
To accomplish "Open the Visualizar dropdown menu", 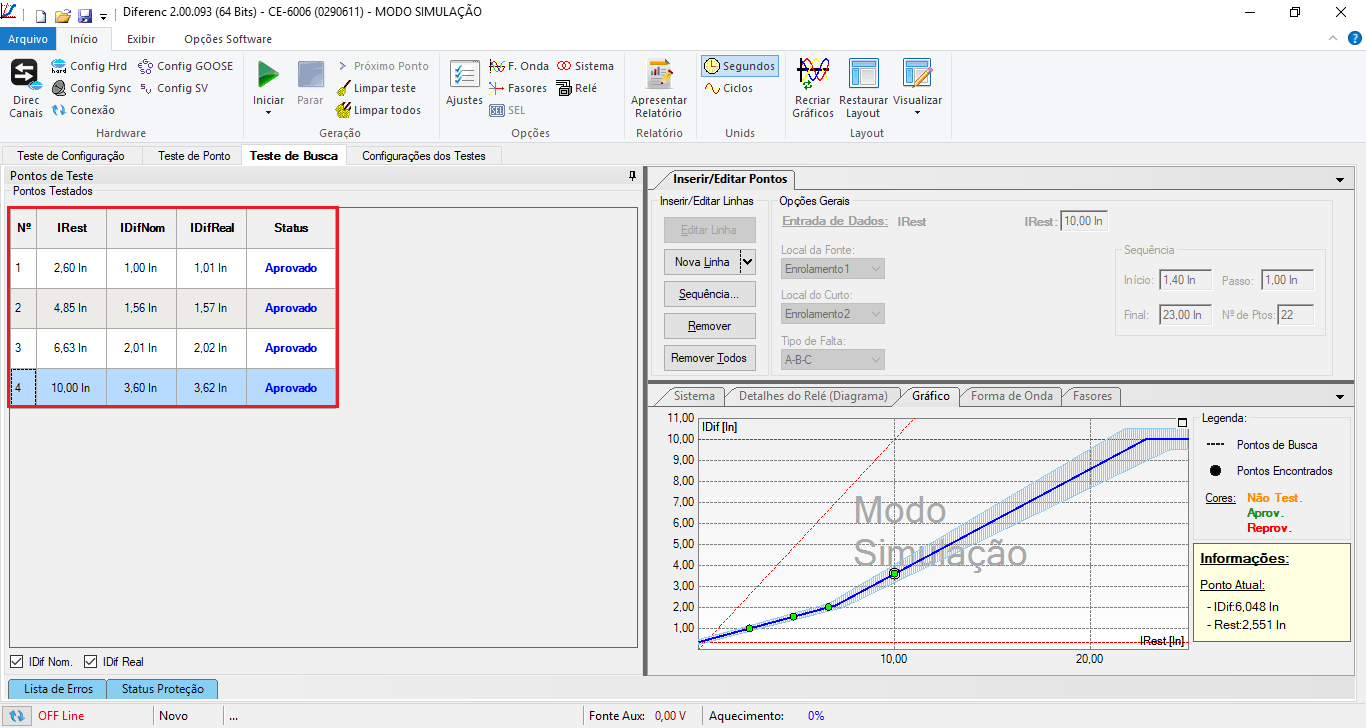I will pyautogui.click(x=917, y=113).
